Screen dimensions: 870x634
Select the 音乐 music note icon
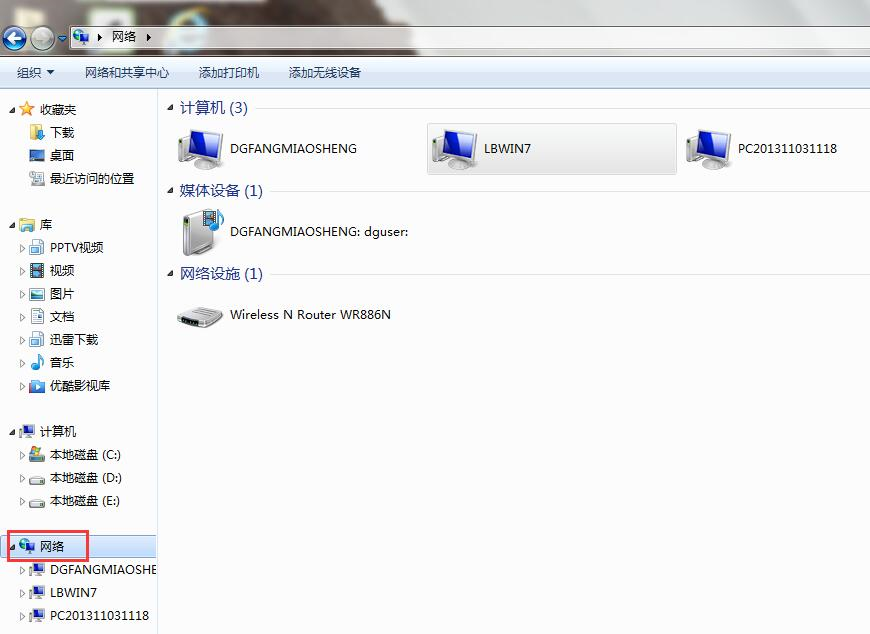[37, 362]
